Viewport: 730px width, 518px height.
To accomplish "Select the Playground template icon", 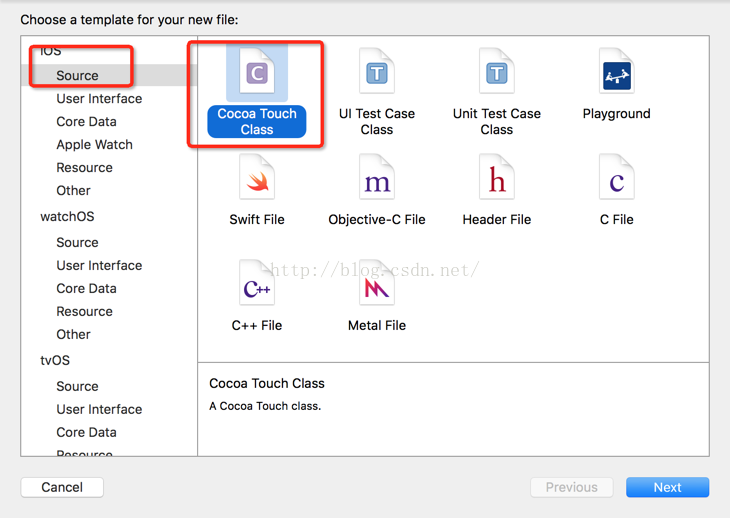I will [617, 71].
